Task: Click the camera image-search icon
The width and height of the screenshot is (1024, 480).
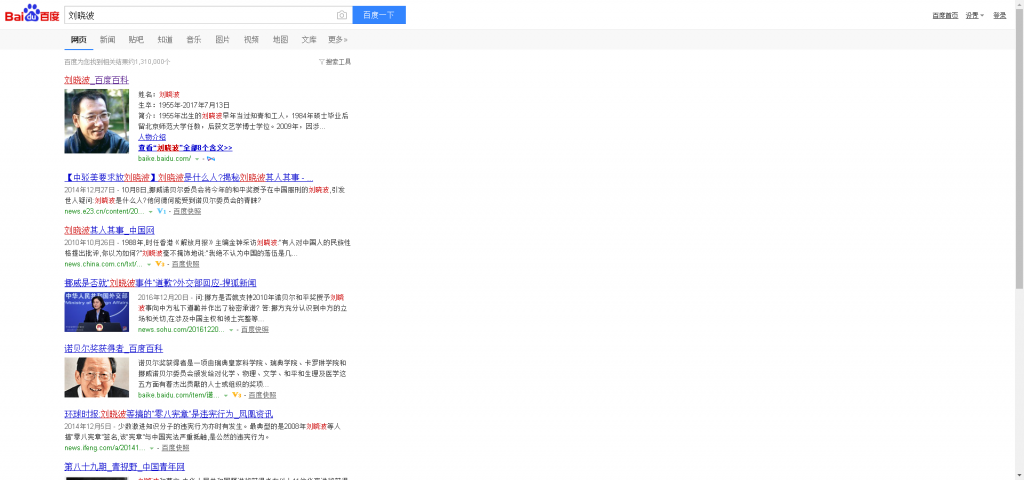Action: 342,15
